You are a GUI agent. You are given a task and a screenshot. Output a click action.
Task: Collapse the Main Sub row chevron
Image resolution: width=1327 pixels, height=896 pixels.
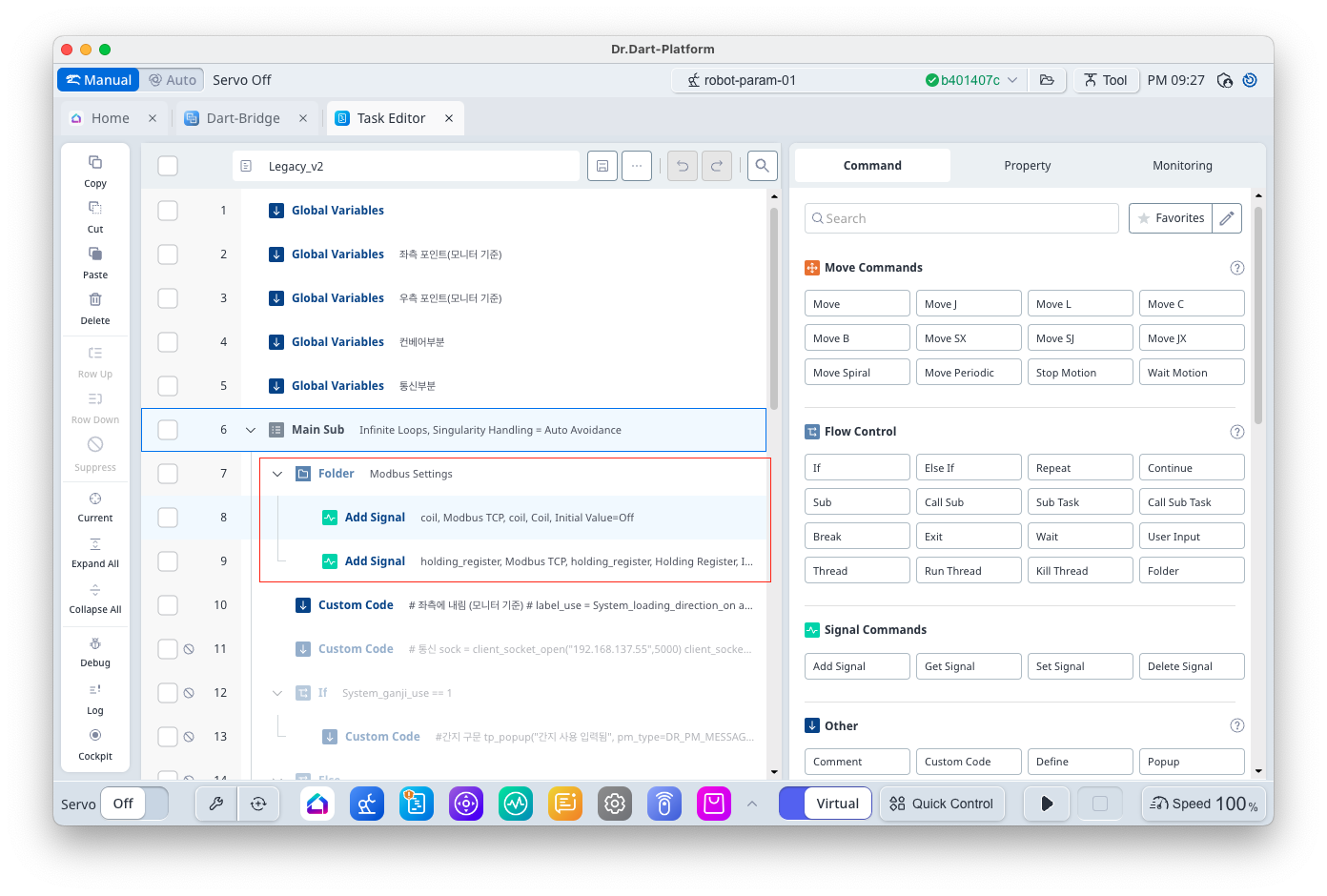(x=251, y=430)
